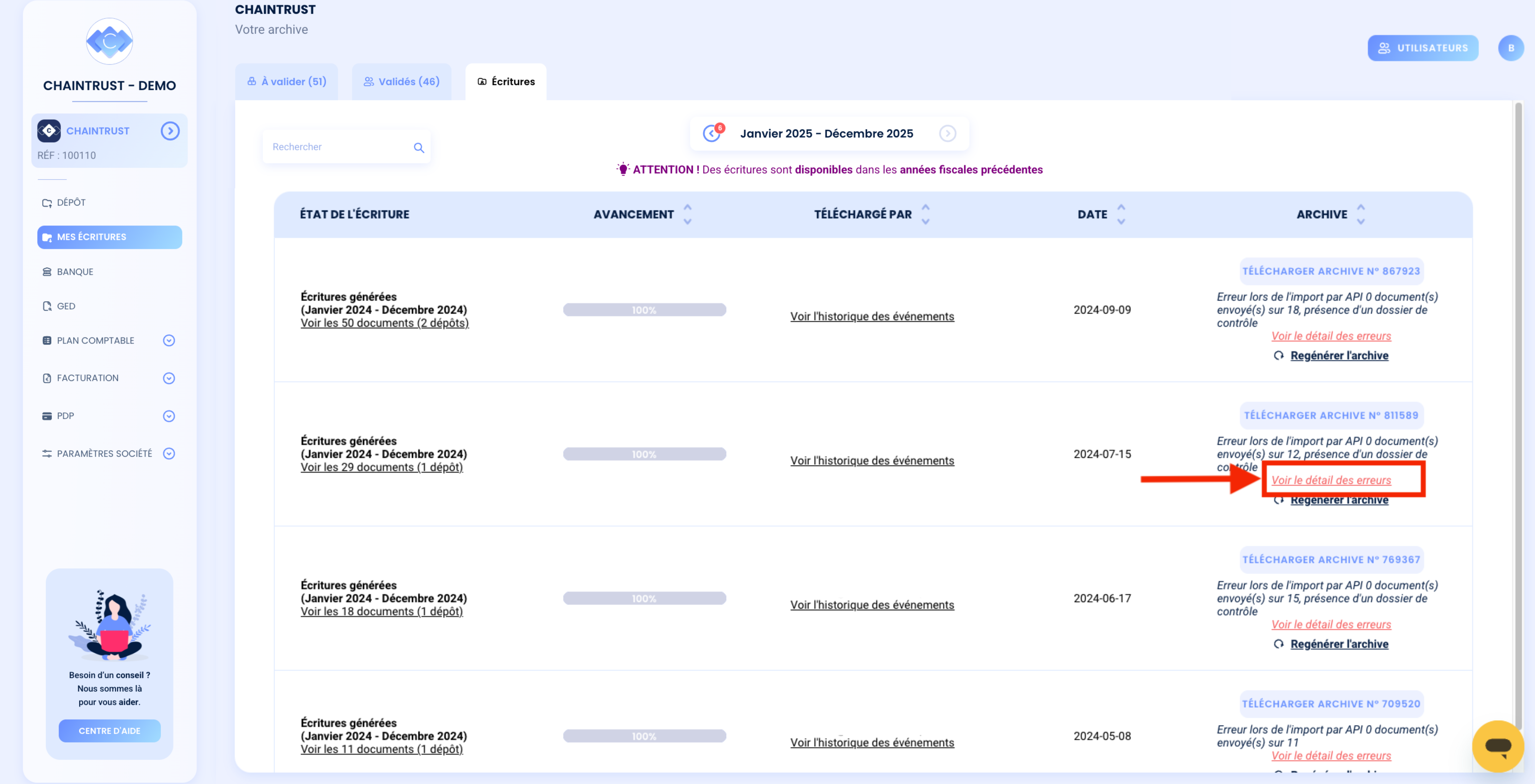This screenshot has width=1535, height=784.
Task: Open Voir les 18 documents (1 dépôt)
Action: tap(381, 611)
